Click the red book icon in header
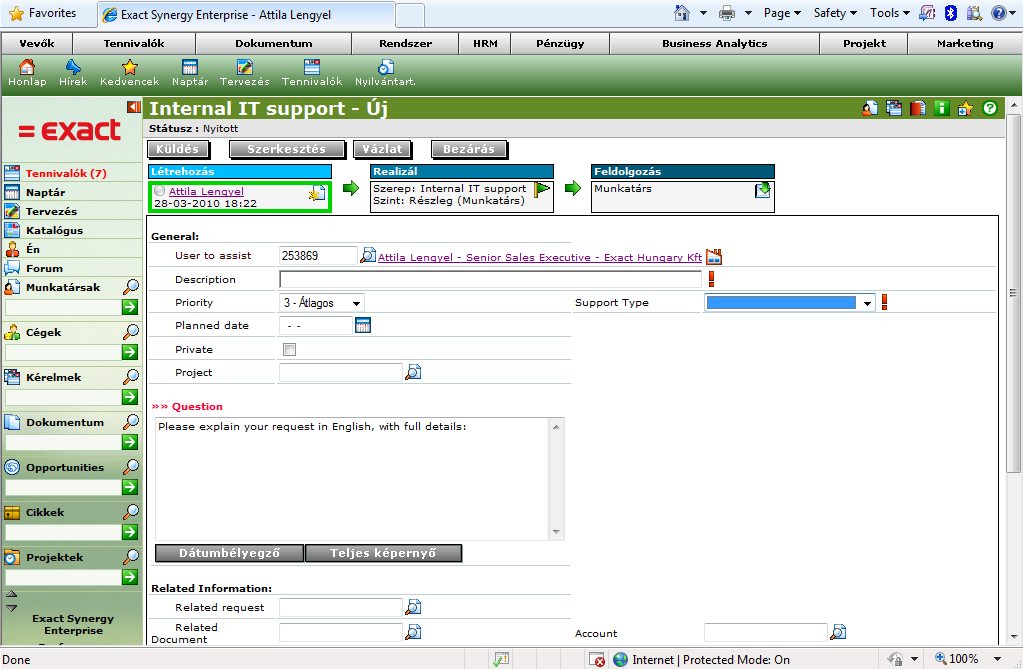This screenshot has width=1023, height=670. pyautogui.click(x=918, y=108)
